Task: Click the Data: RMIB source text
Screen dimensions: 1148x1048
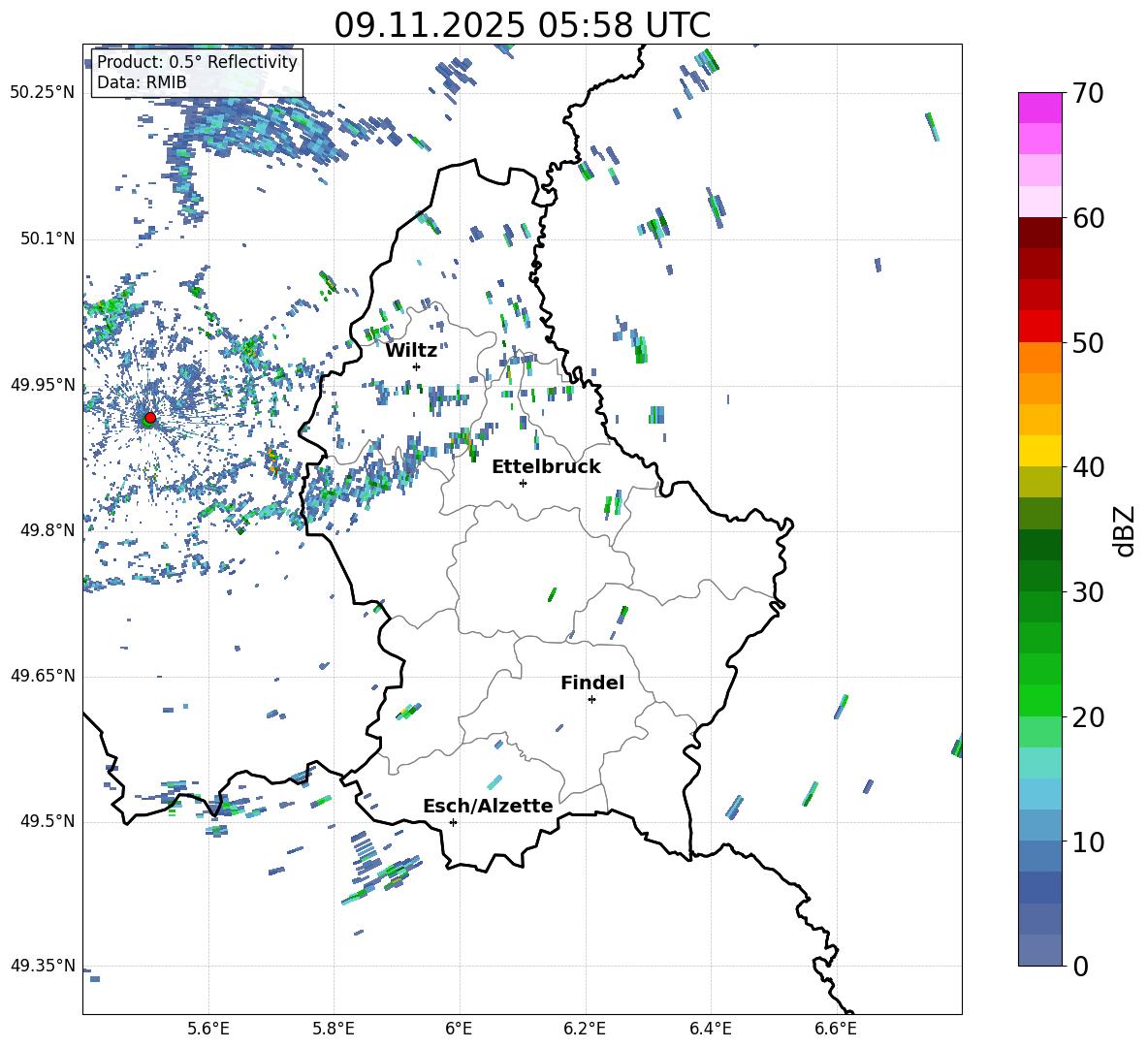Action: coord(142,82)
